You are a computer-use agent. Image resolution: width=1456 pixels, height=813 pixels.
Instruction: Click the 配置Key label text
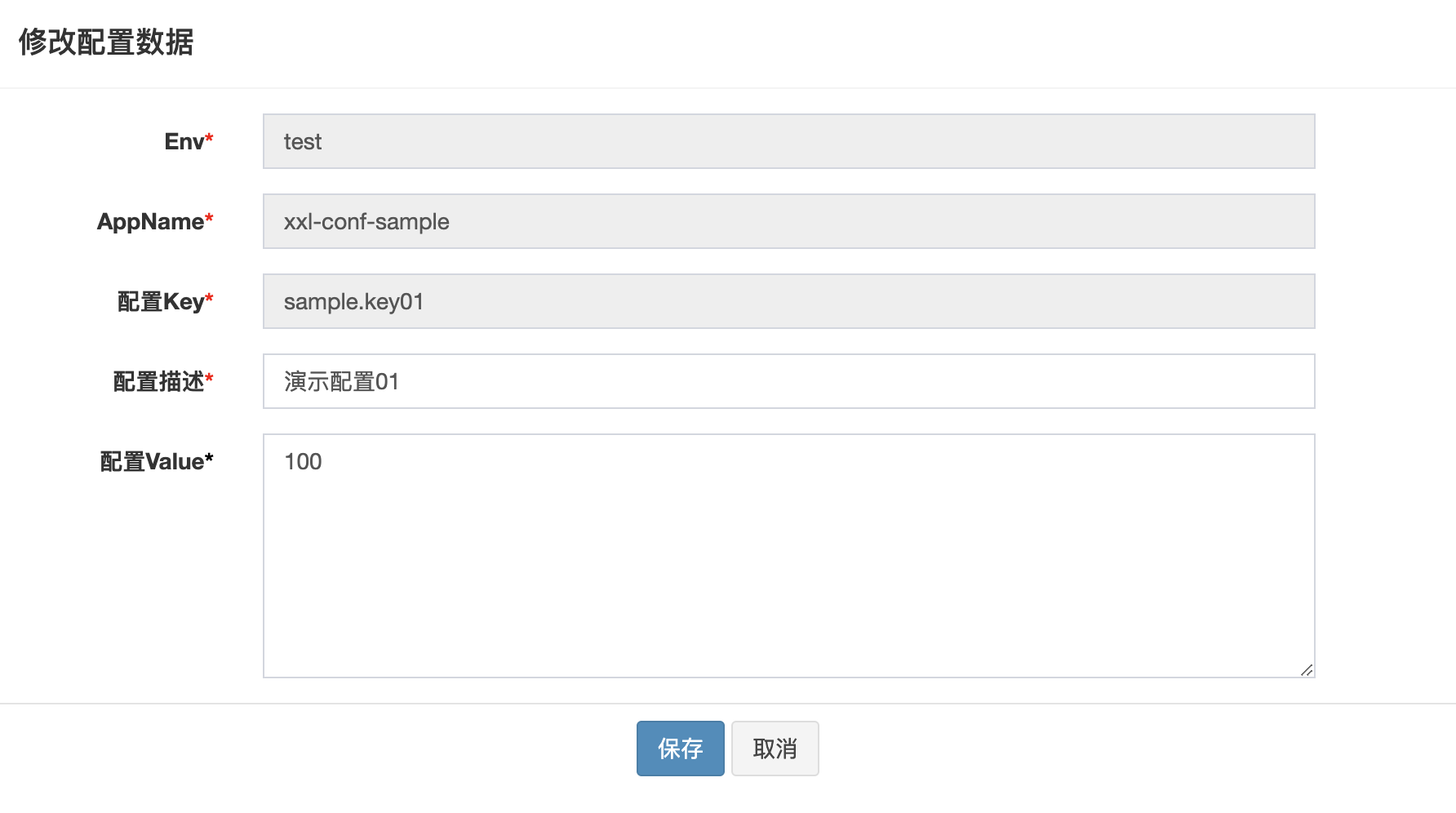coord(160,302)
